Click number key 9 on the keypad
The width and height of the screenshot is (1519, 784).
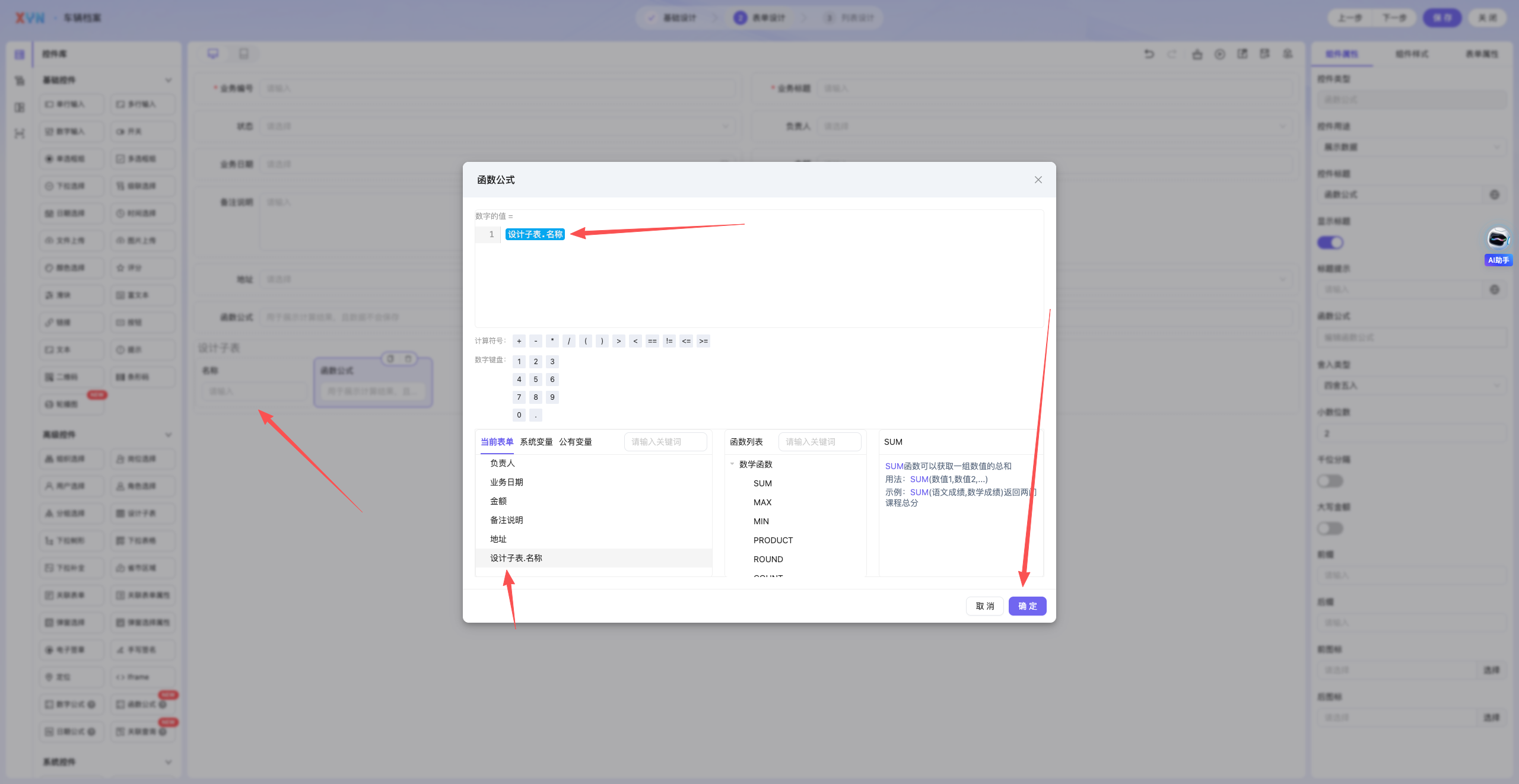pos(552,397)
